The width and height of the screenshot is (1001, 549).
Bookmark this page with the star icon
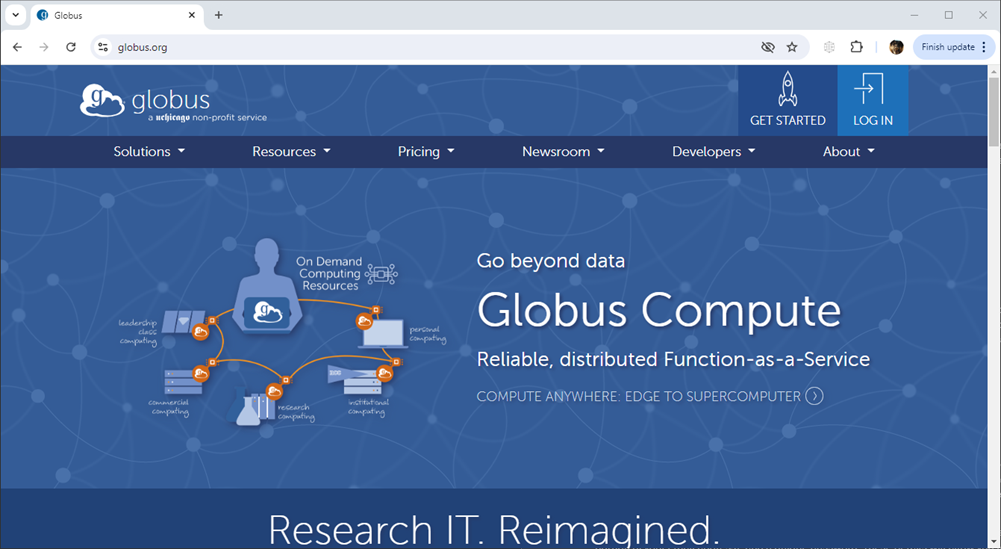[792, 47]
